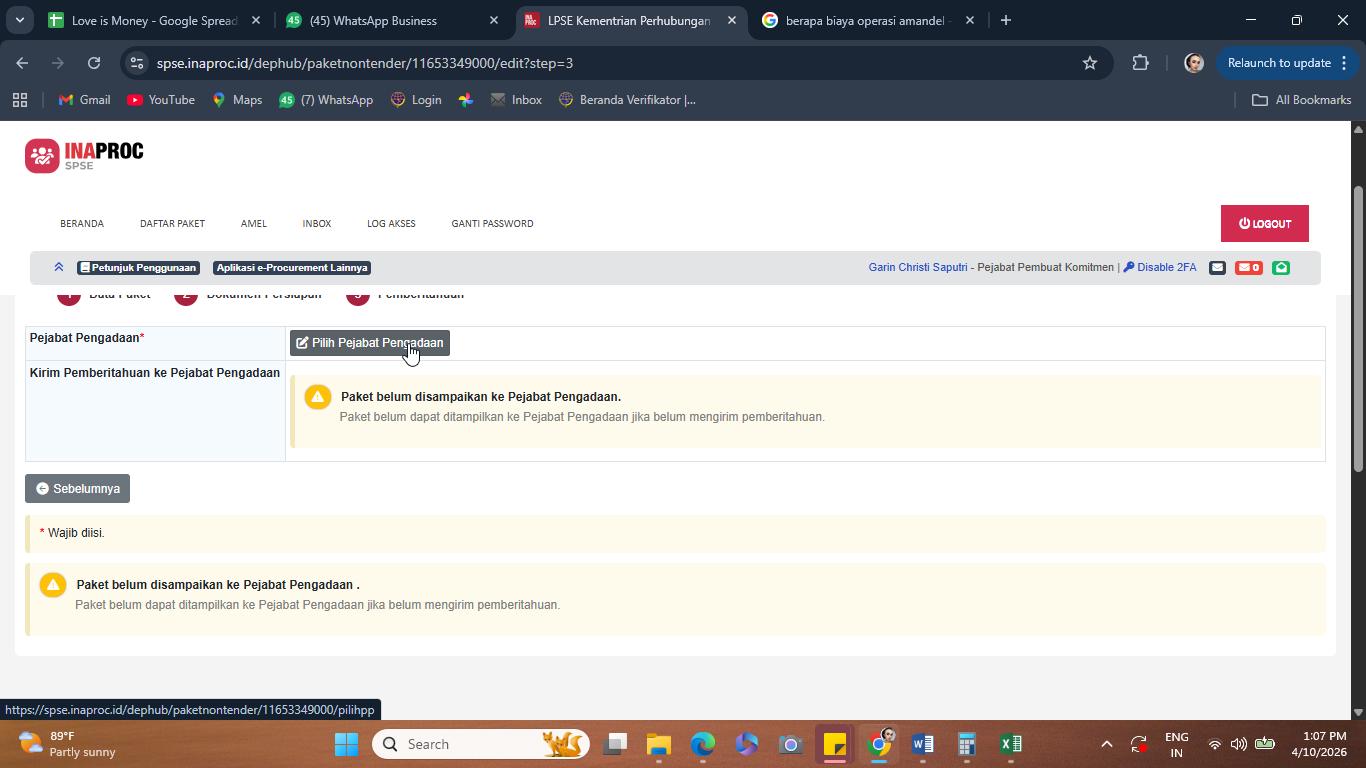Open the tab search dropdown

point(19,20)
